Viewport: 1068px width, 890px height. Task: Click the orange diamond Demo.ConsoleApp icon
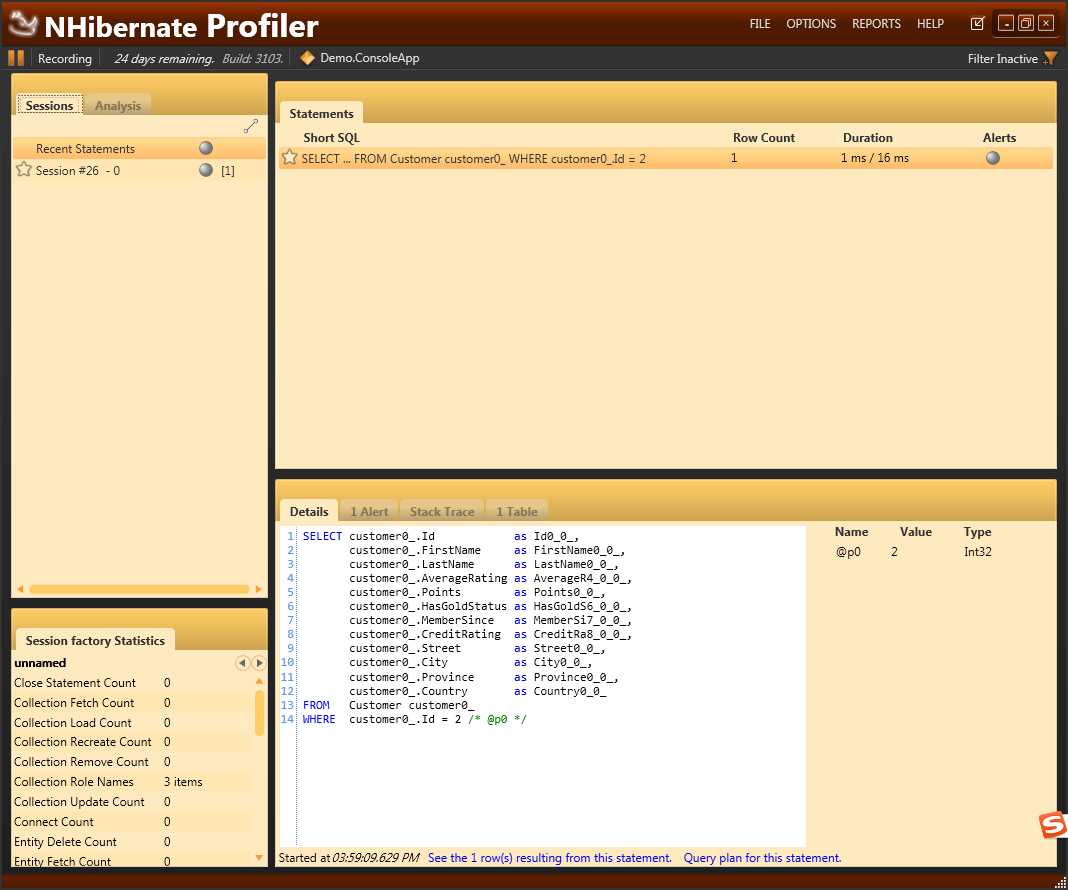pos(308,58)
